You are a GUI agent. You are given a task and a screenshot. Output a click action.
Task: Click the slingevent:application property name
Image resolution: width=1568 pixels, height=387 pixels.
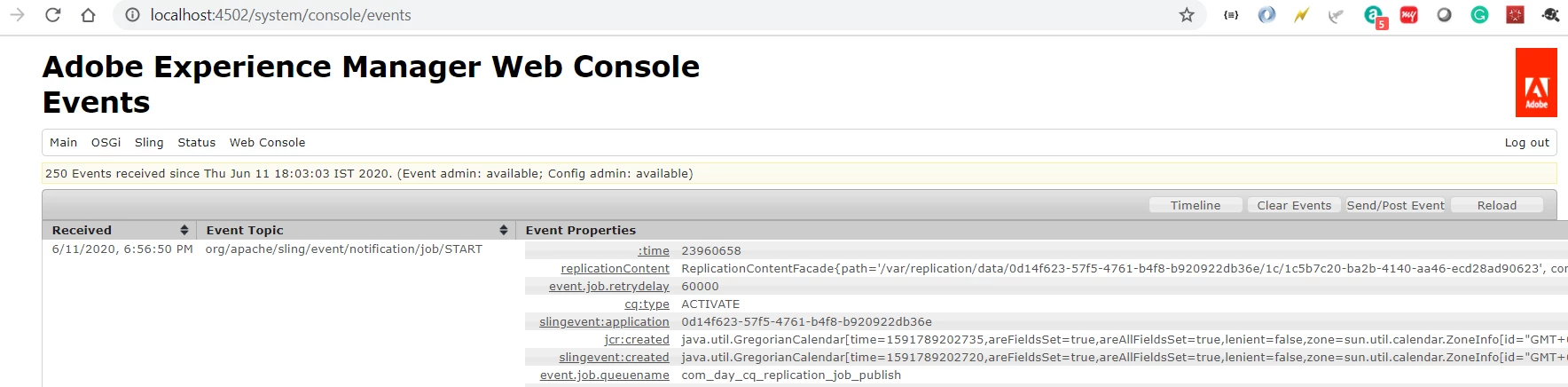pos(604,322)
